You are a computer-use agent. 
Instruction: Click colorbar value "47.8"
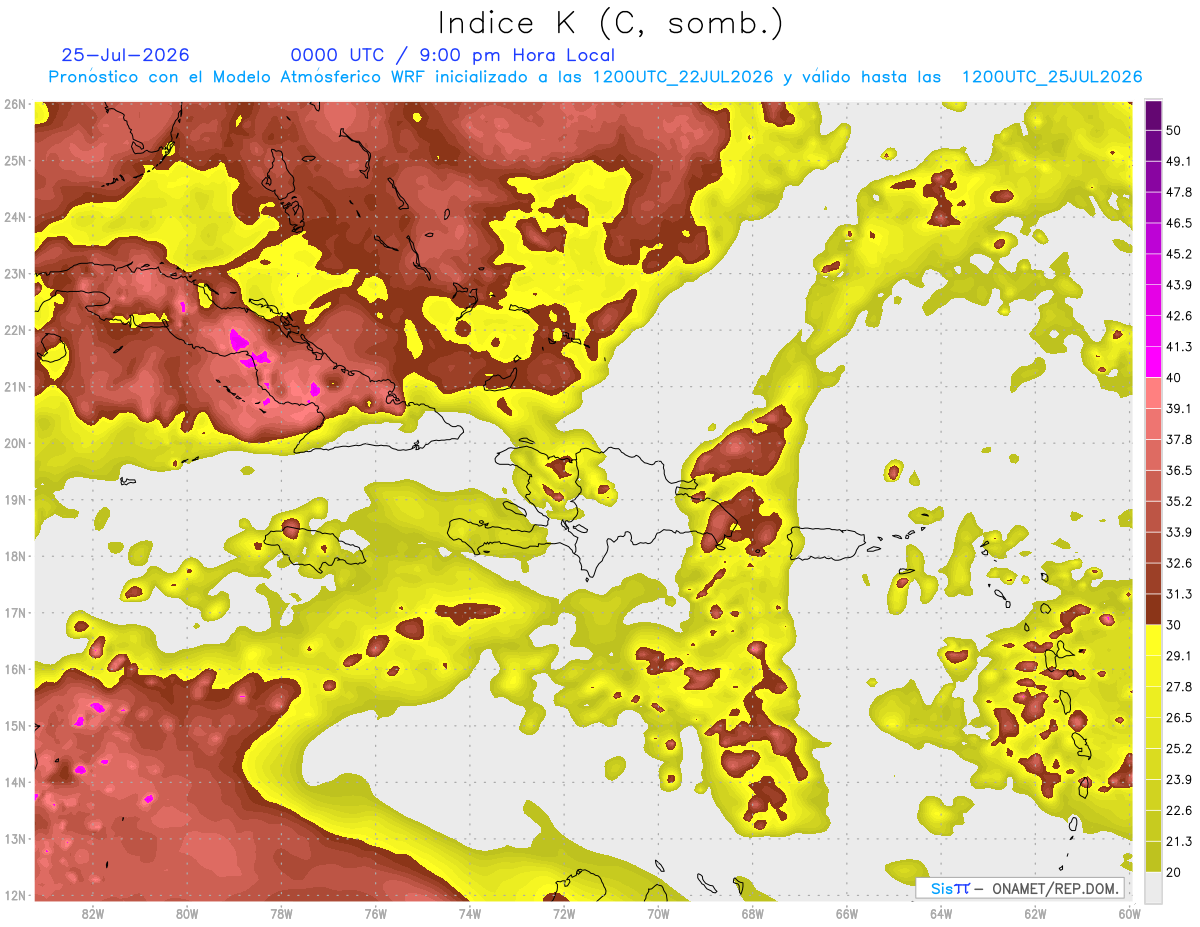coord(1179,192)
